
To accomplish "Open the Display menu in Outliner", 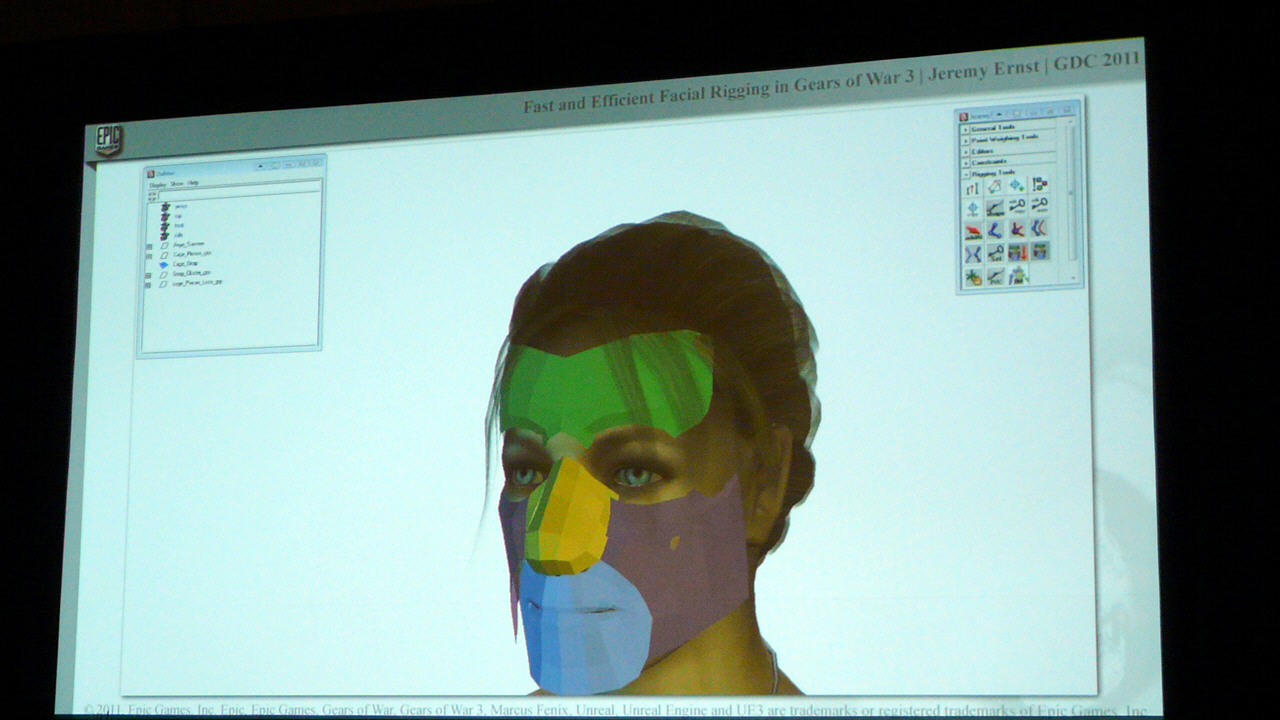I will [158, 184].
